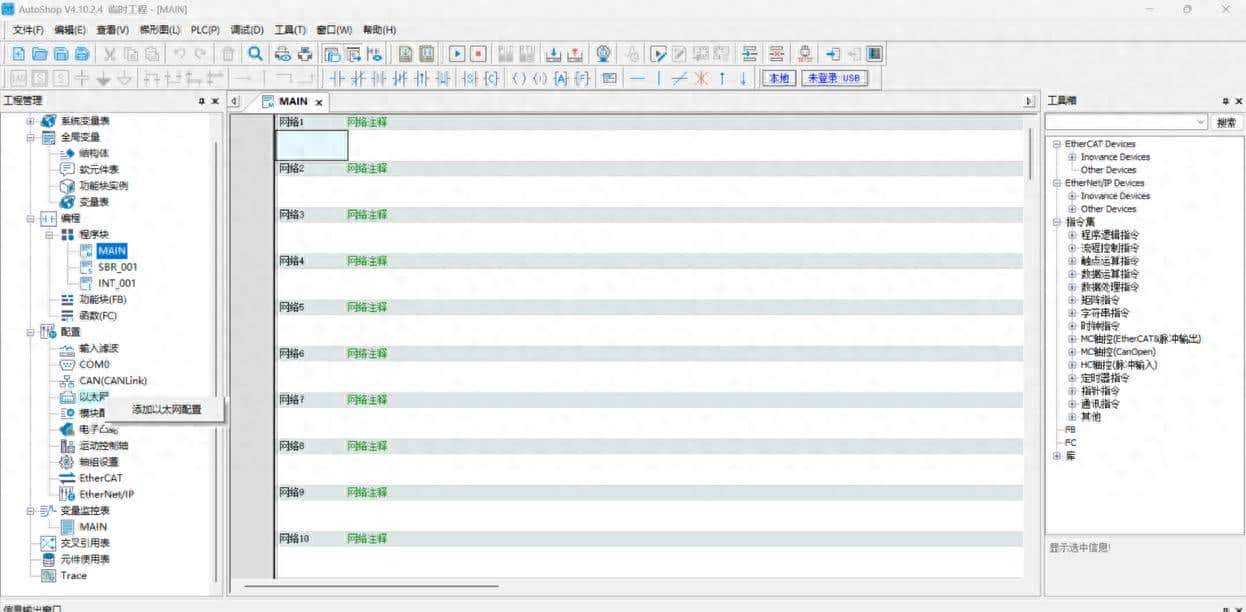Image resolution: width=1246 pixels, height=612 pixels.
Task: Click the Open project folder icon
Action: [40, 54]
